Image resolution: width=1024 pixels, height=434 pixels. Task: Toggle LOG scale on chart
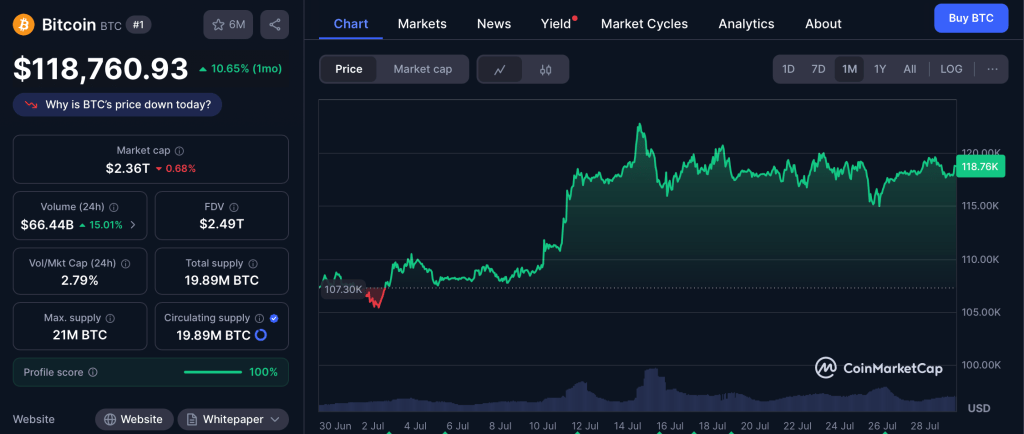(952, 69)
